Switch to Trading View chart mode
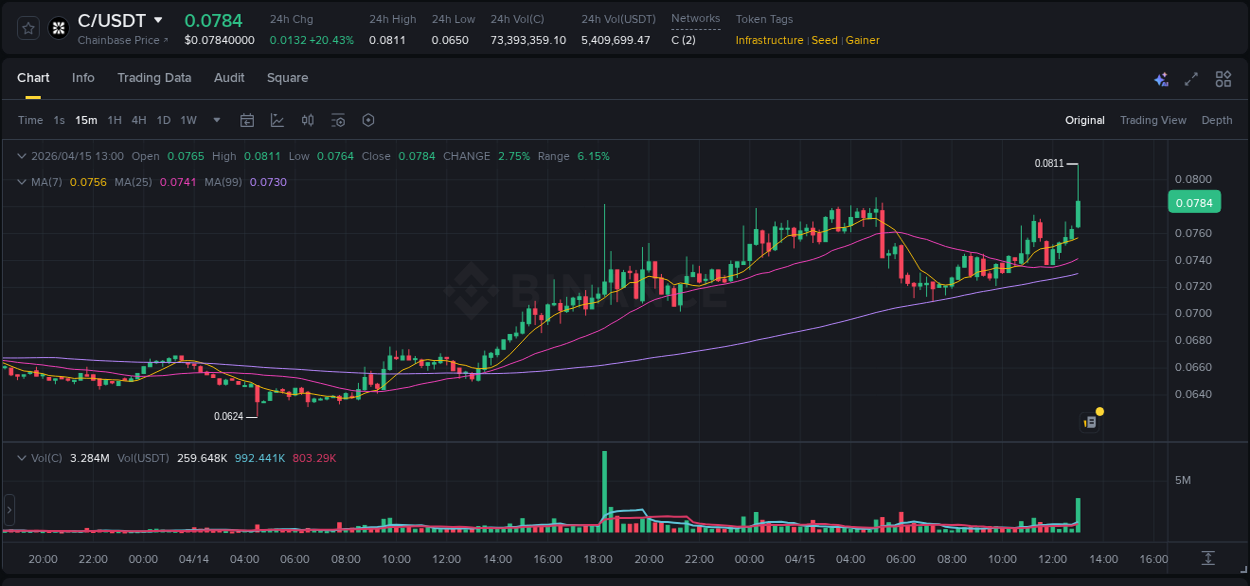The height and width of the screenshot is (586, 1250). click(1153, 119)
